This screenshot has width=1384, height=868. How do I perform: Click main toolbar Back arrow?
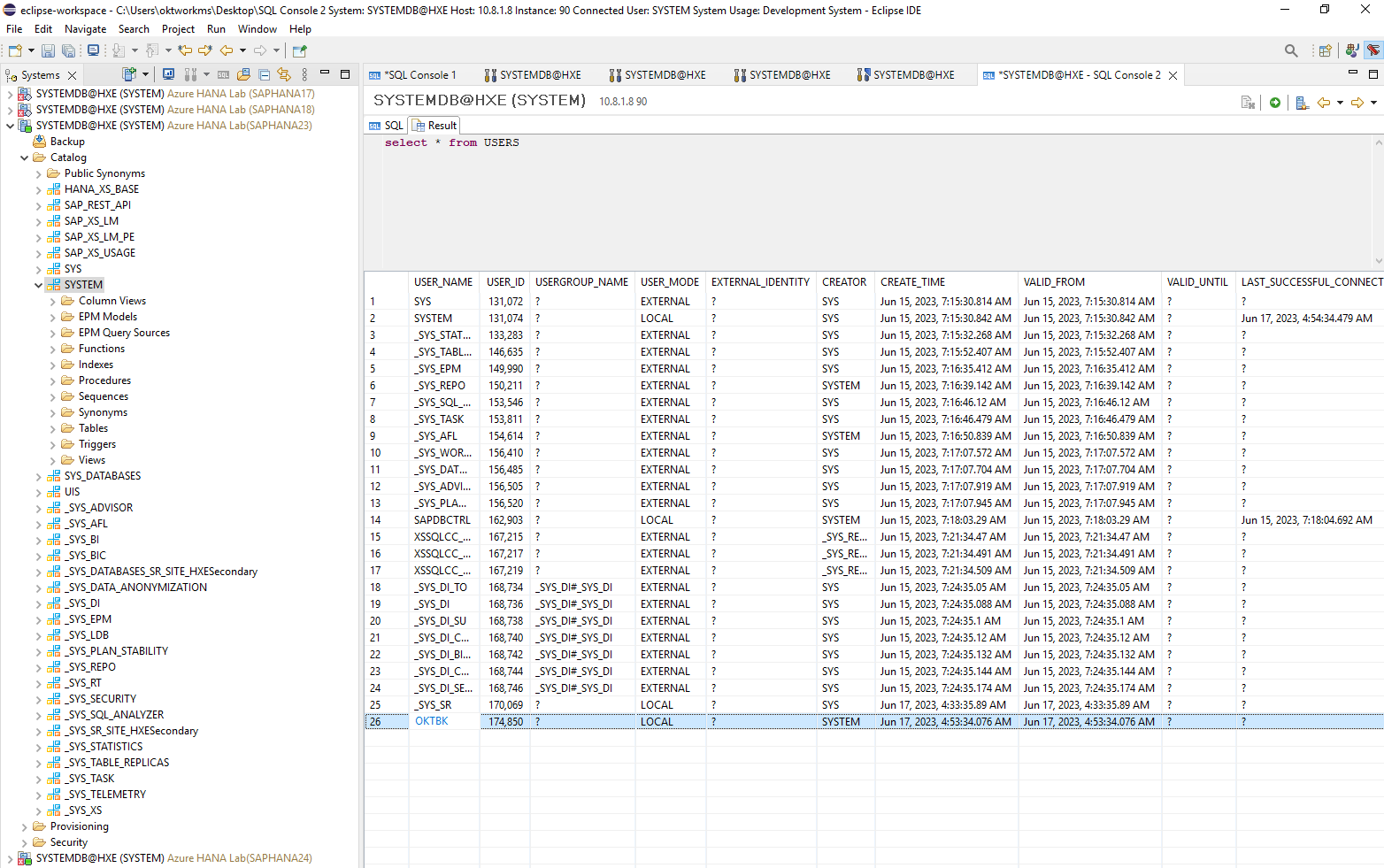[x=227, y=51]
